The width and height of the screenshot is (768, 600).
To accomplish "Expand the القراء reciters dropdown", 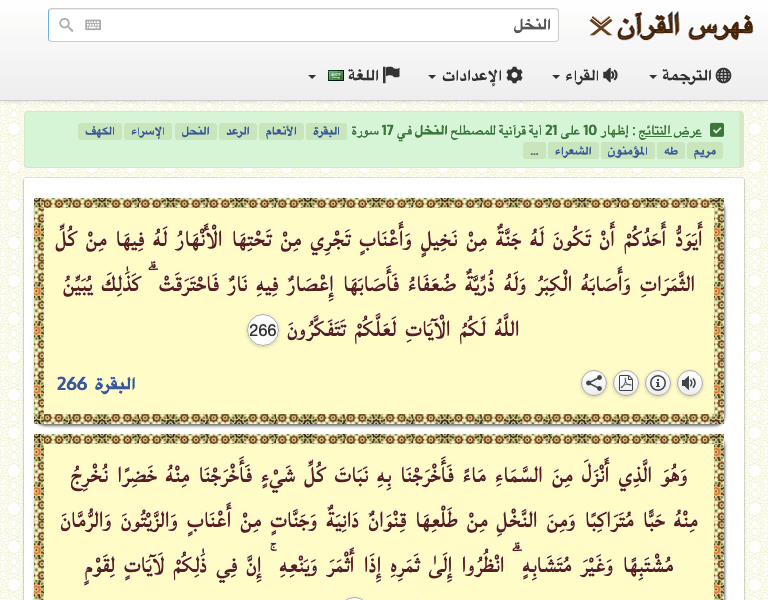I will click(585, 76).
